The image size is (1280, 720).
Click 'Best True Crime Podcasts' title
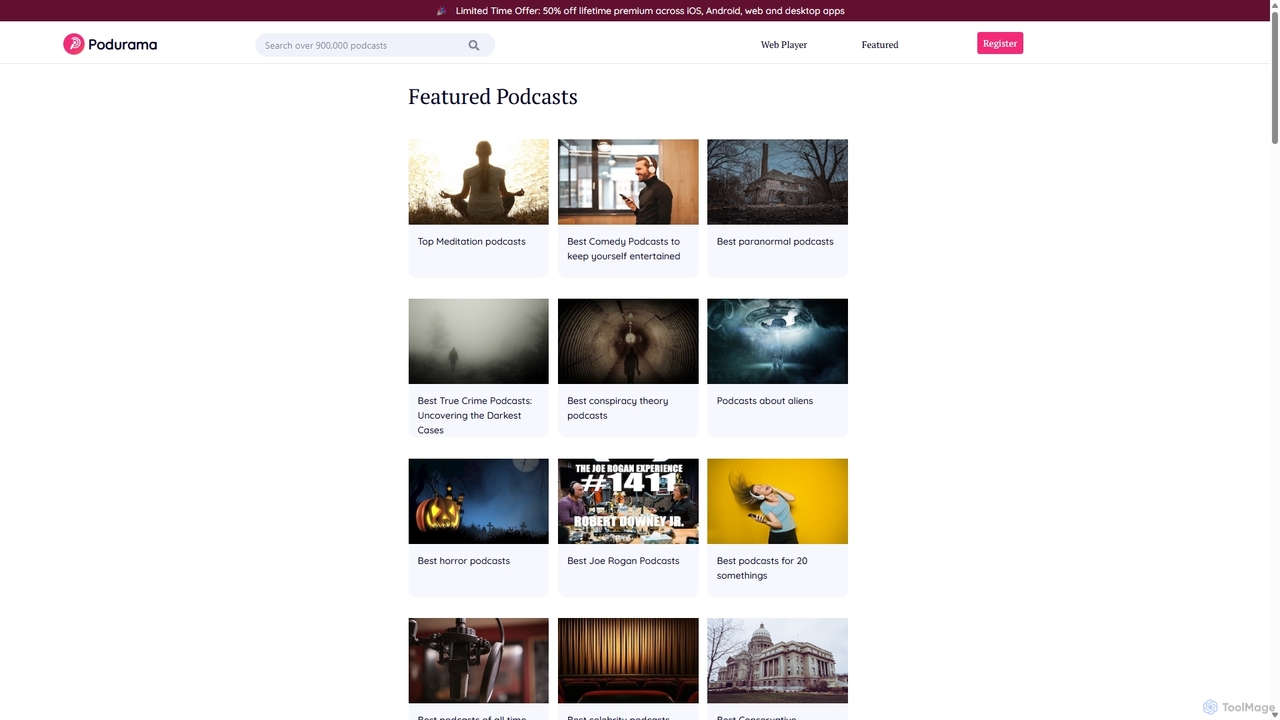pyautogui.click(x=474, y=415)
